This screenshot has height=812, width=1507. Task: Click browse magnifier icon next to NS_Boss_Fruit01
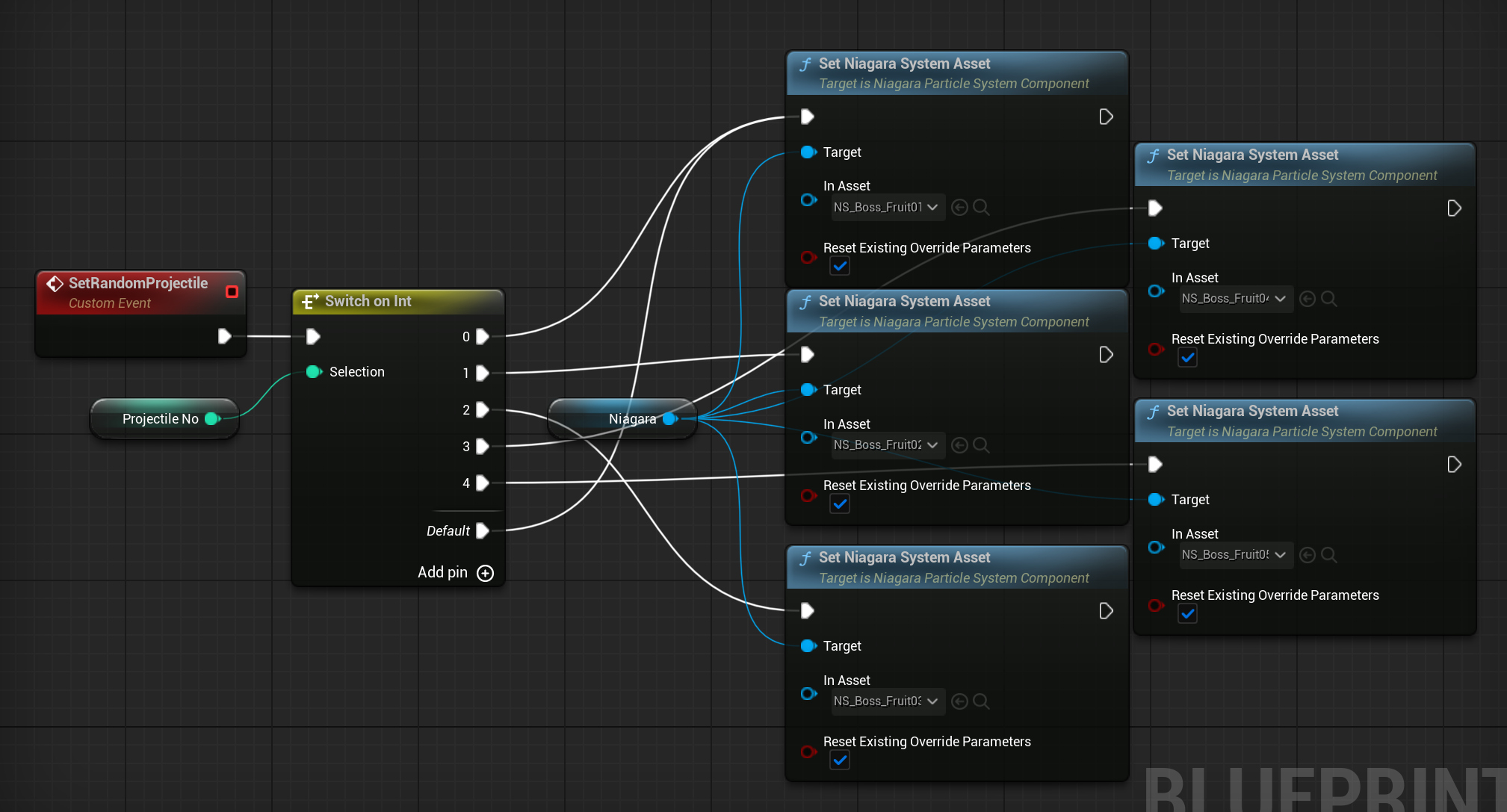[x=982, y=207]
